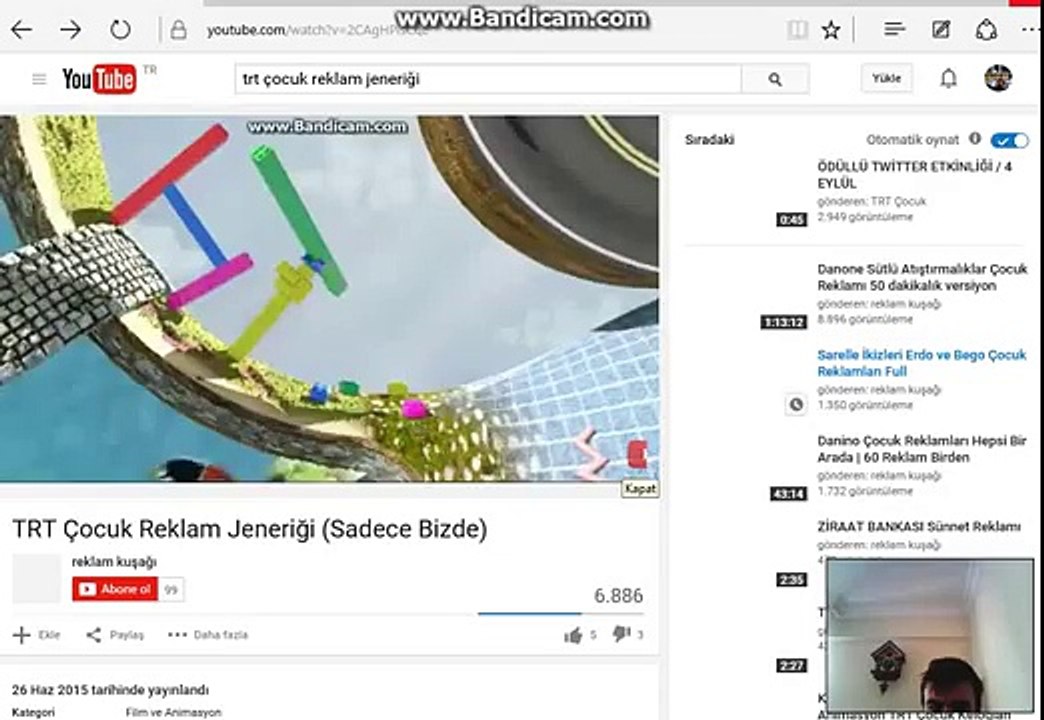
Task: Click the Kapat close button on video
Action: tap(640, 489)
